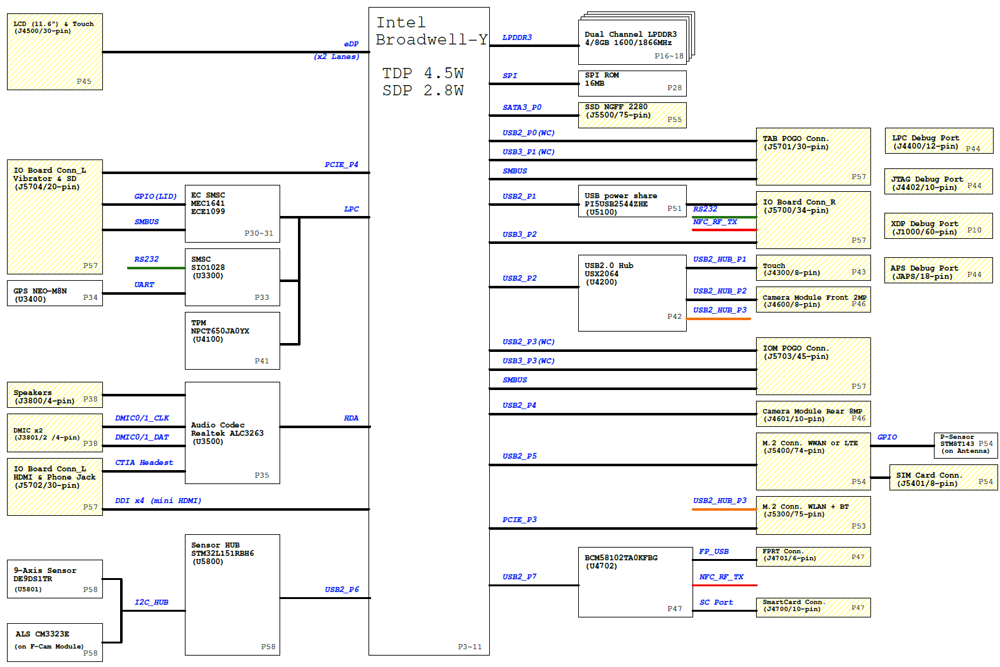Image resolution: width=1000 pixels, height=667 pixels.
Task: Click the USB2_P4 signal label
Action: click(x=520, y=406)
